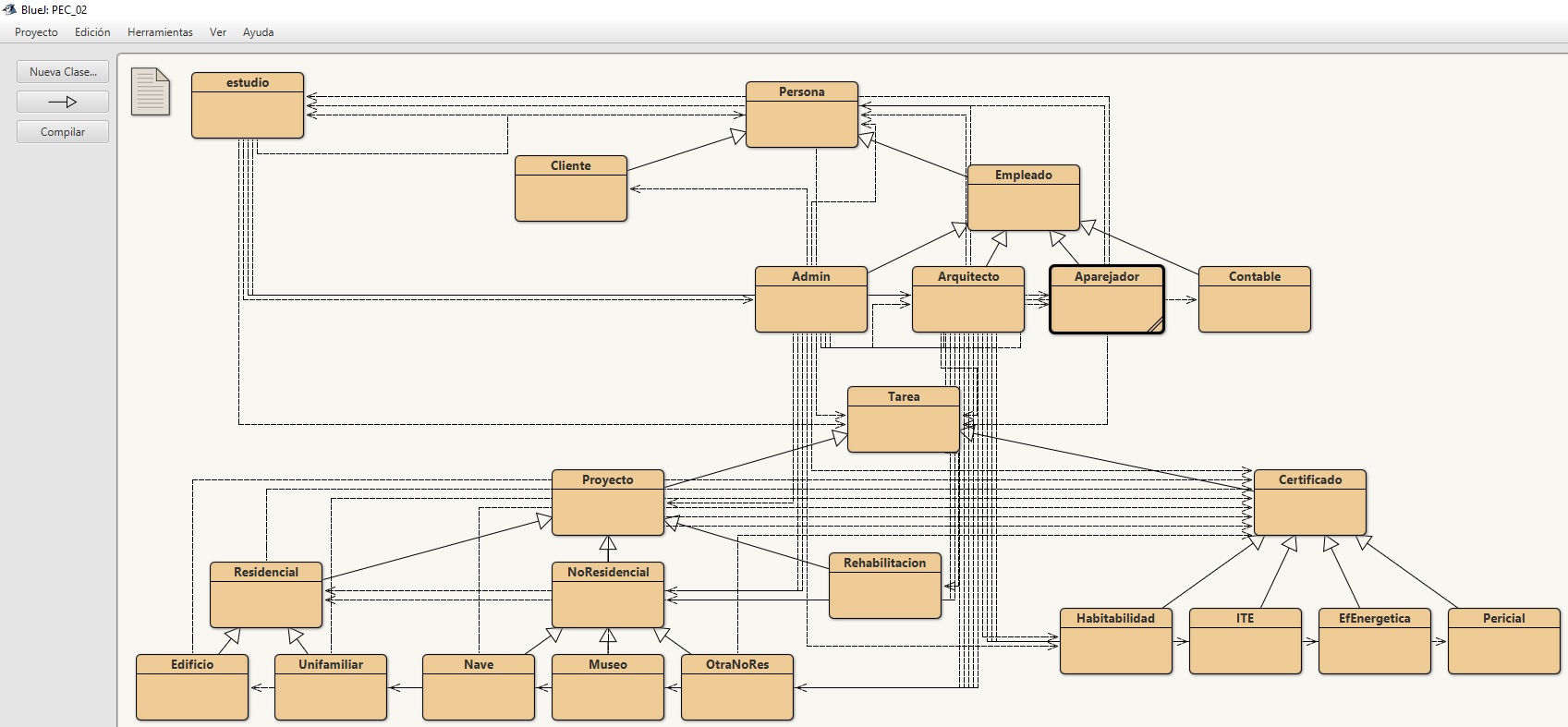Open the Herramientas menu
The height and width of the screenshot is (727, 1568).
pyautogui.click(x=160, y=32)
